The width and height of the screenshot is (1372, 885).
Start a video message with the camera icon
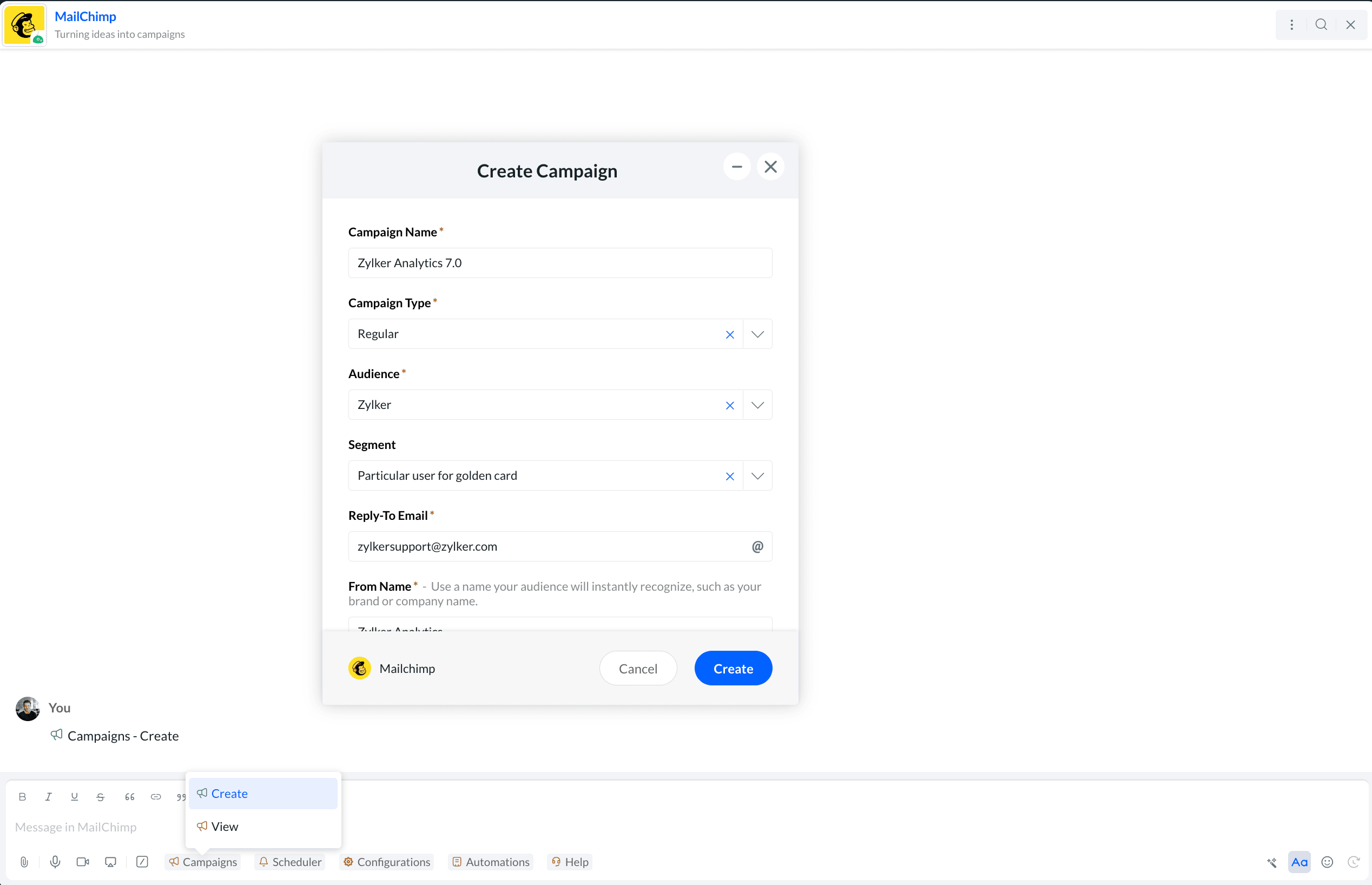coord(83,861)
